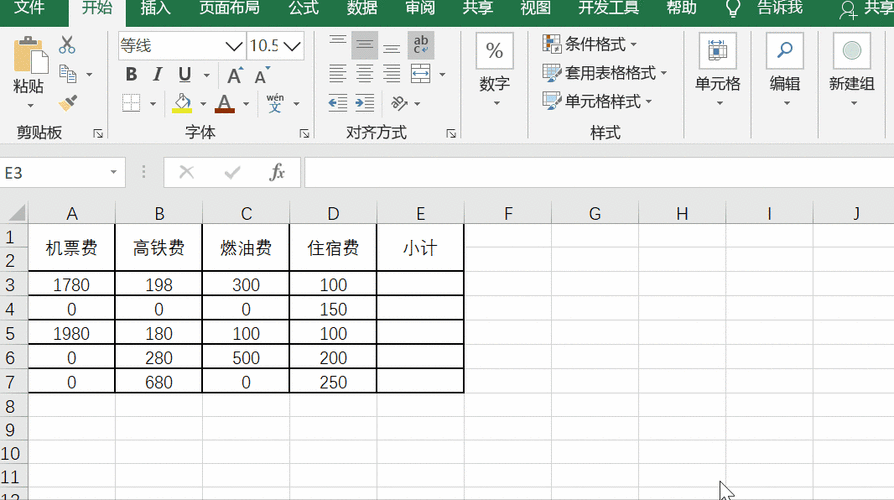This screenshot has height=500, width=894.
Task: Click the text orientation icon
Action: point(399,103)
